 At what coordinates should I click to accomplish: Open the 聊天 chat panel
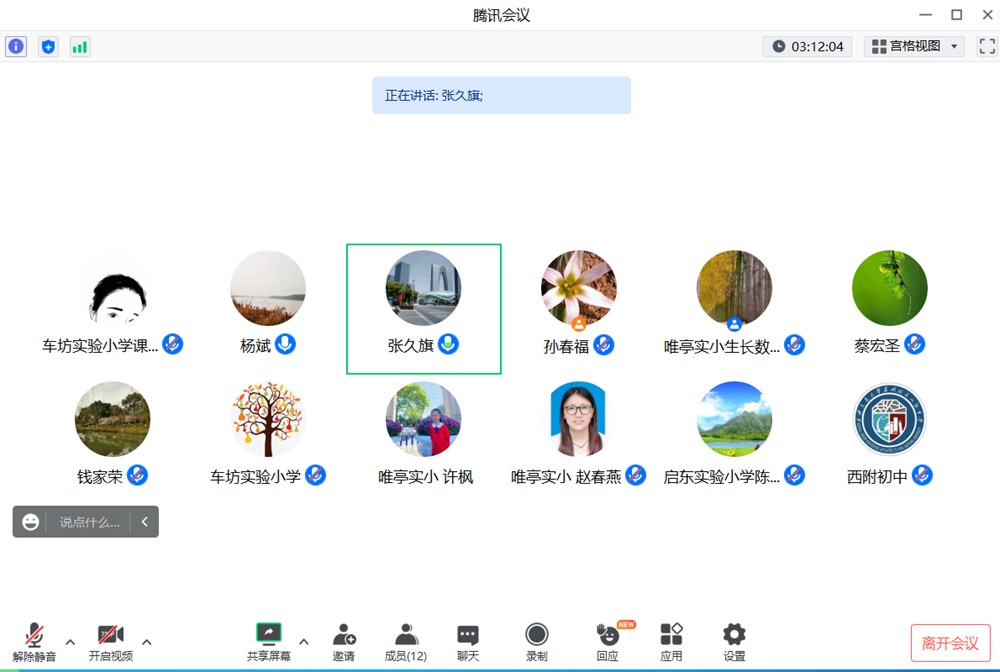pyautogui.click(x=467, y=643)
